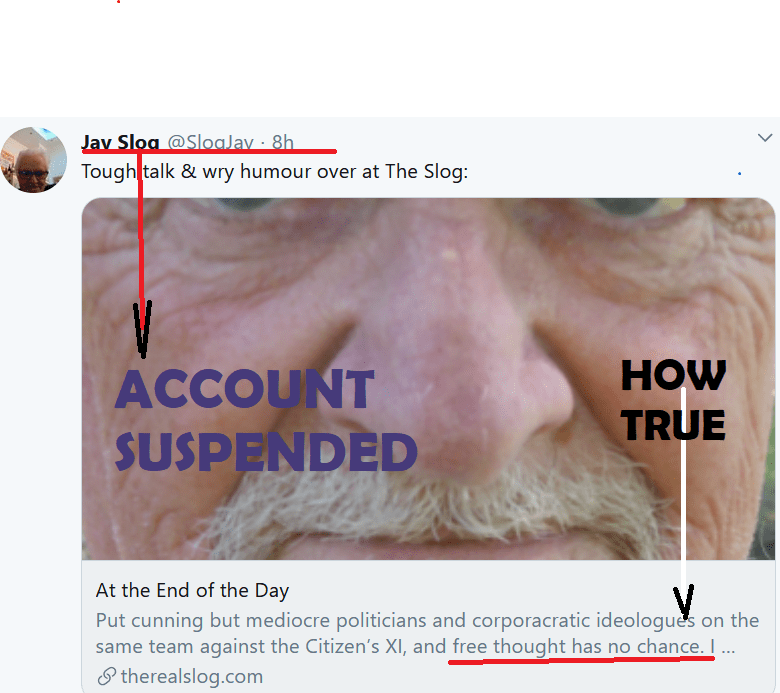
Task: Open the 8h tweet timestamp
Action: tap(283, 143)
